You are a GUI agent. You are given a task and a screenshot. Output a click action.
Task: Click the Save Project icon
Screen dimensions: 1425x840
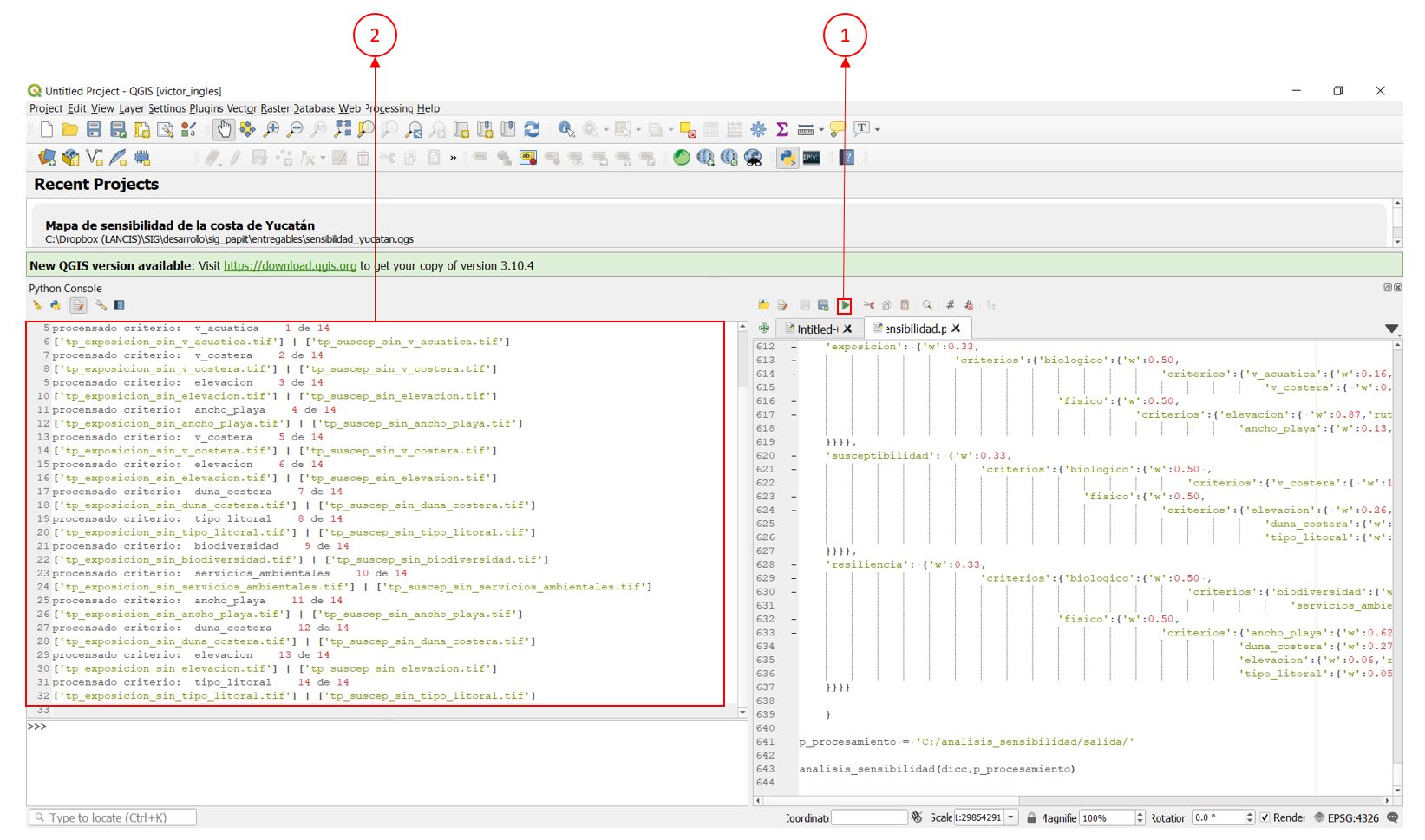94,129
